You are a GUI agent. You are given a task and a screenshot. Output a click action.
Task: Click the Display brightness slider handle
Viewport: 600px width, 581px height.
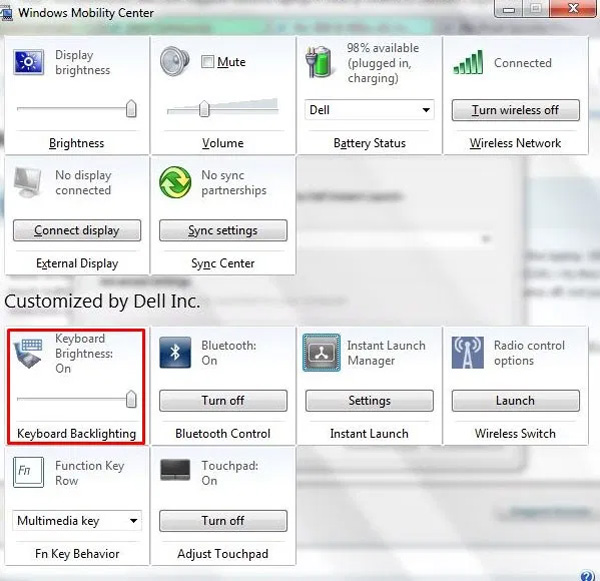tap(131, 109)
